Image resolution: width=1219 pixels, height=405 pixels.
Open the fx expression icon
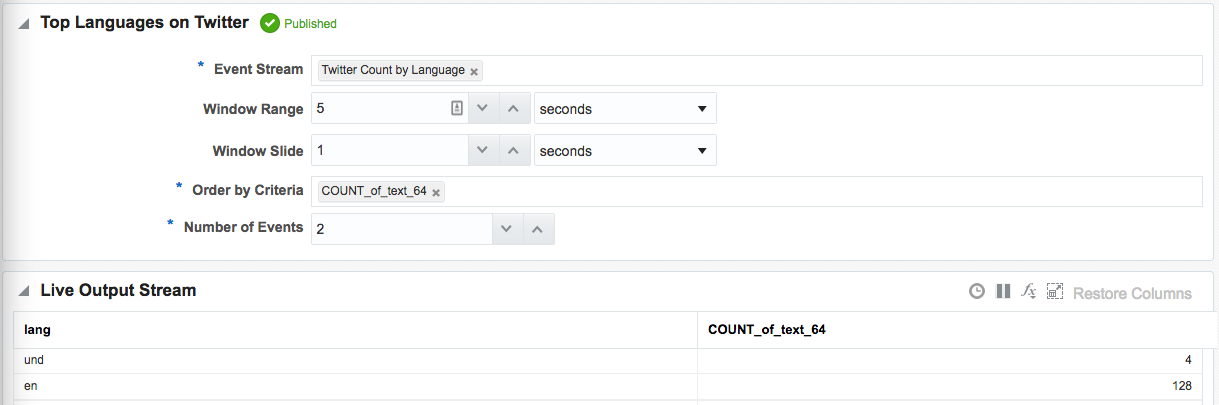click(1028, 291)
